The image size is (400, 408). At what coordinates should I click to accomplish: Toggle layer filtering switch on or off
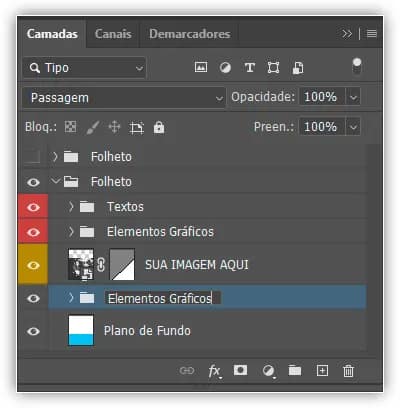(x=357, y=67)
